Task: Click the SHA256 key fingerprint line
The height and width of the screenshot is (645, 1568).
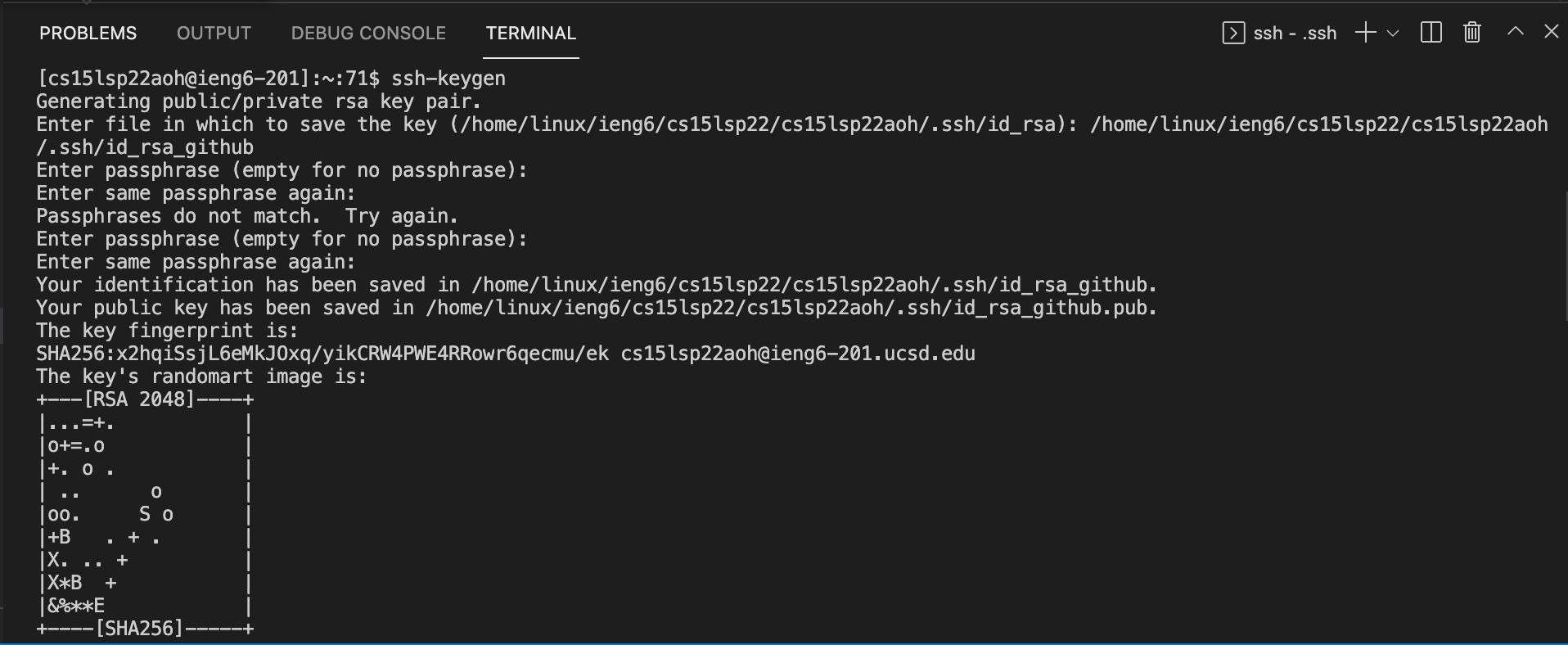Action: [505, 354]
